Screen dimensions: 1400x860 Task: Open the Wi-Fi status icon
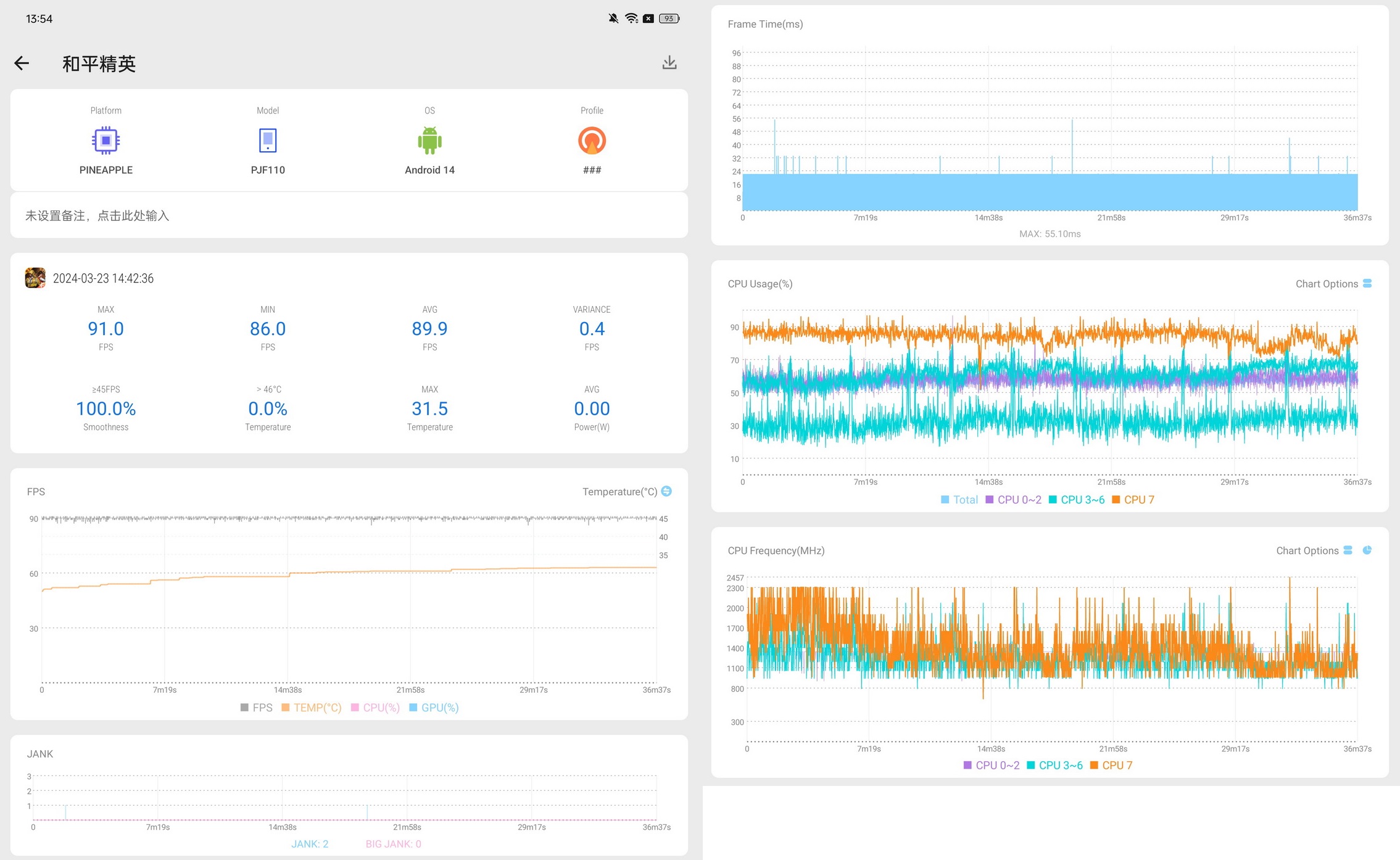631,19
